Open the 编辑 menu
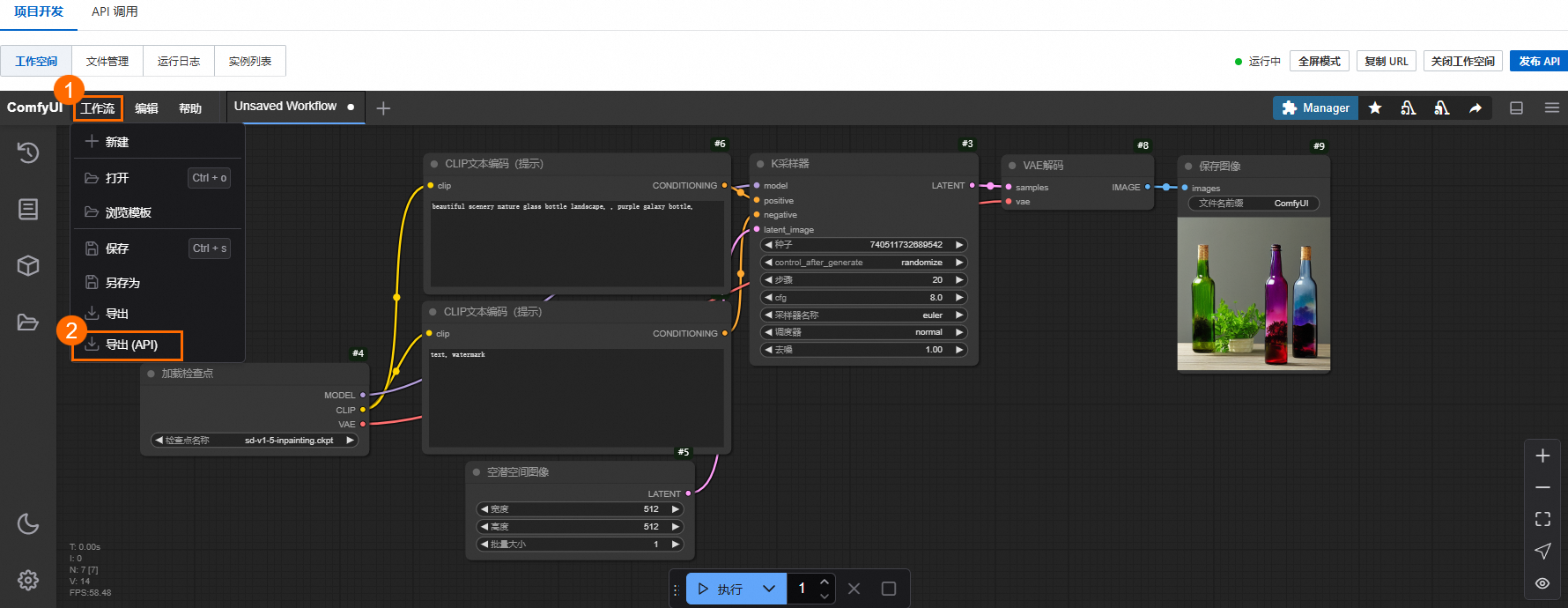Image resolution: width=1568 pixels, height=608 pixels. pyautogui.click(x=146, y=108)
